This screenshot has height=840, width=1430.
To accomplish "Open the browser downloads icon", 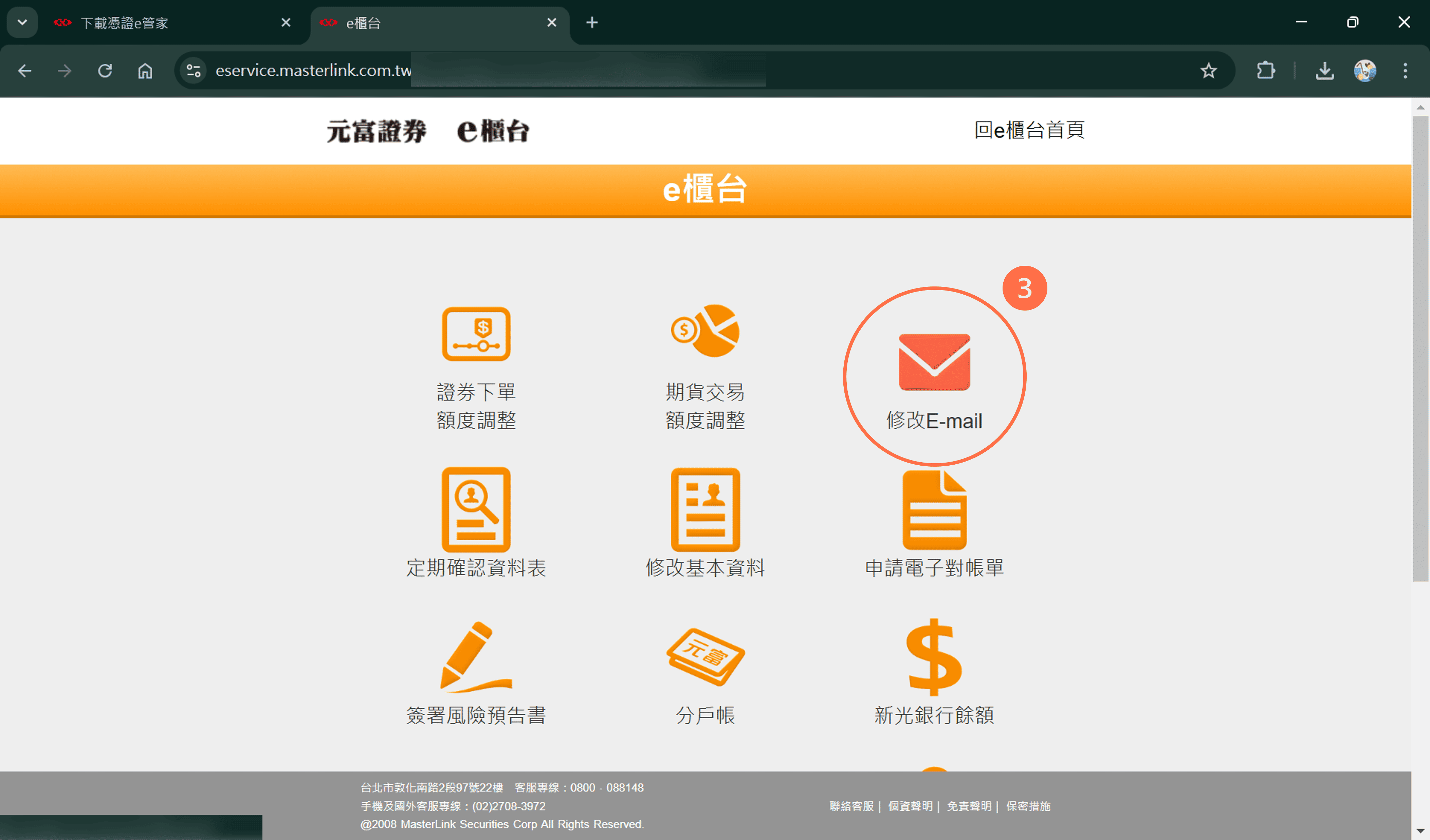I will tap(1324, 71).
